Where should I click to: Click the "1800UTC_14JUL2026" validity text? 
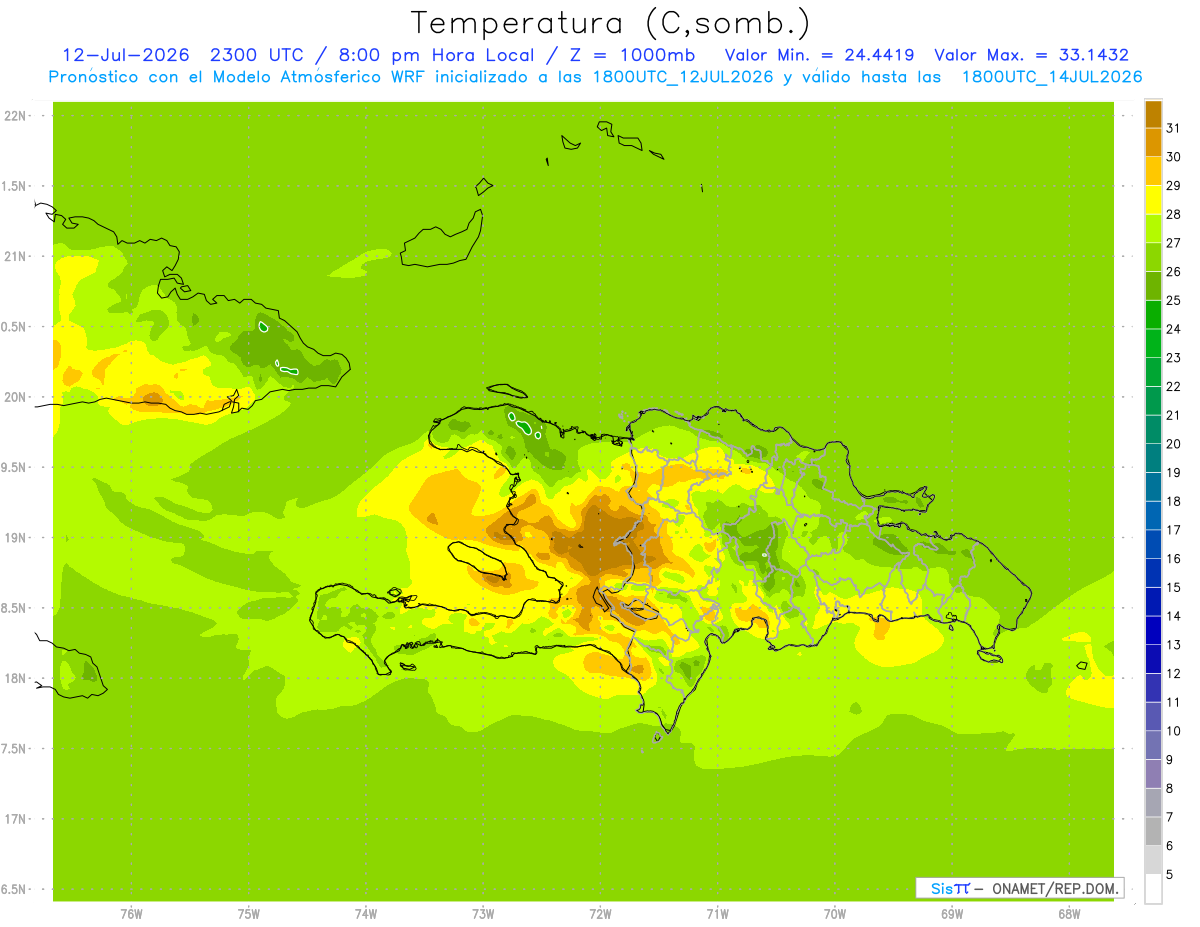(1052, 77)
